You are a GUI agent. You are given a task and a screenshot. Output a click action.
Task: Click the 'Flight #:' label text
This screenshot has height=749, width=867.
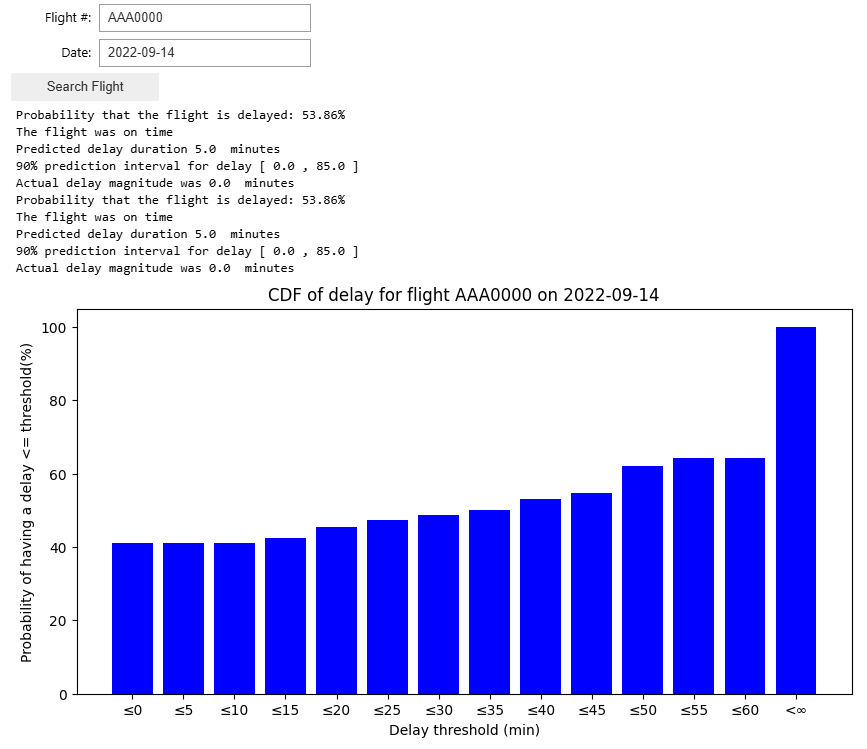point(68,18)
